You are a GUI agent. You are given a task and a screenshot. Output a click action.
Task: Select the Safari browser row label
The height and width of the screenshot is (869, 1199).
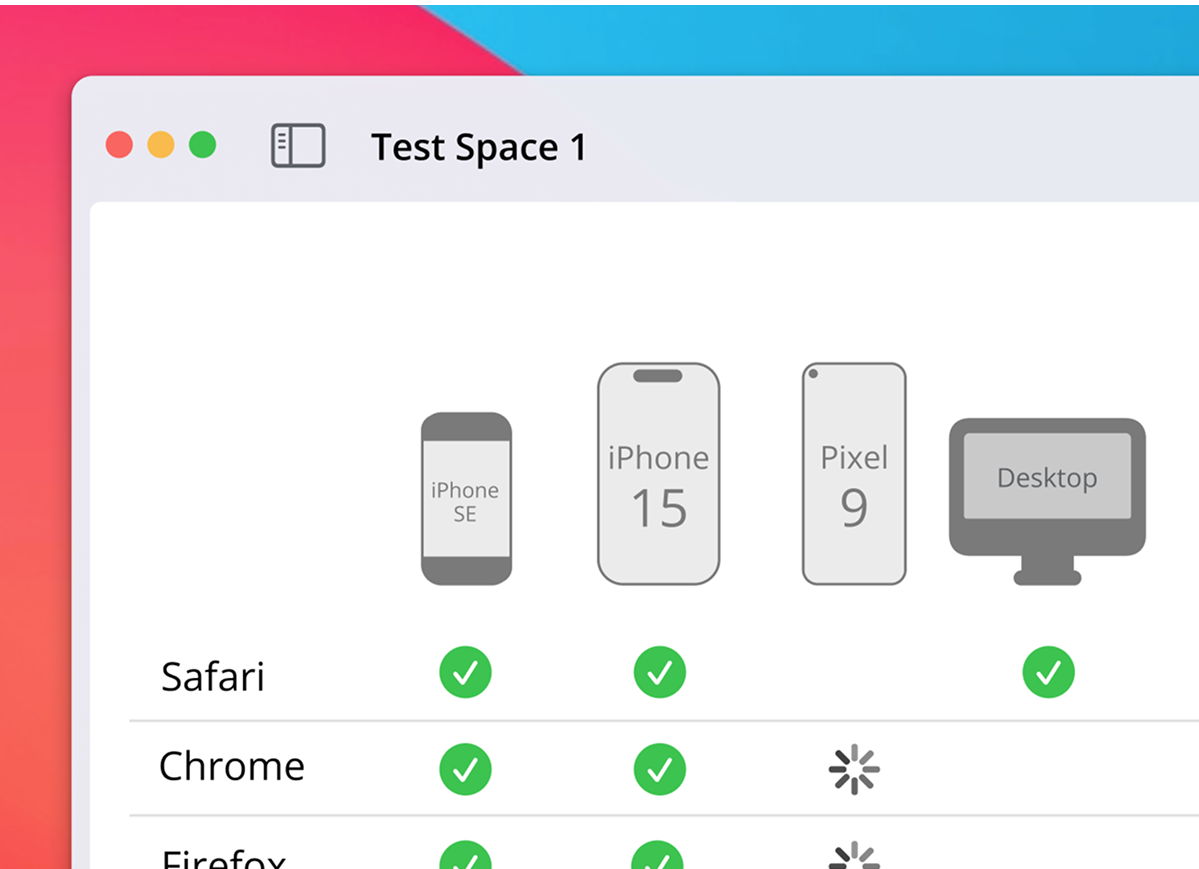click(x=213, y=677)
